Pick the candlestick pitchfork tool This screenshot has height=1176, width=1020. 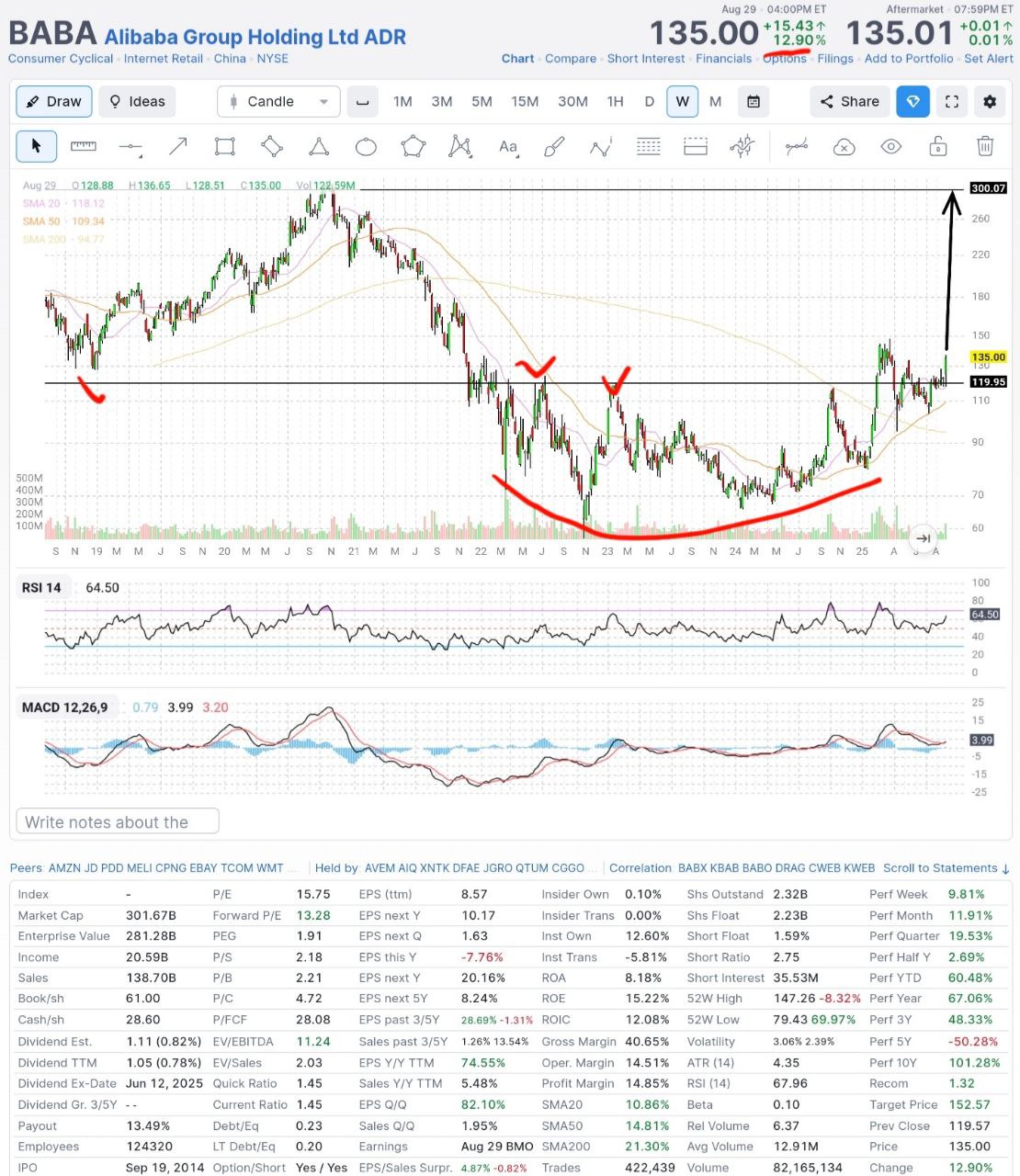(x=742, y=146)
